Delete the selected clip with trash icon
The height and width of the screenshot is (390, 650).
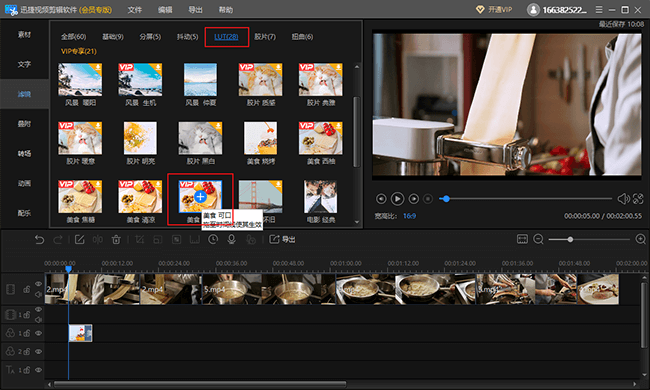[116, 239]
